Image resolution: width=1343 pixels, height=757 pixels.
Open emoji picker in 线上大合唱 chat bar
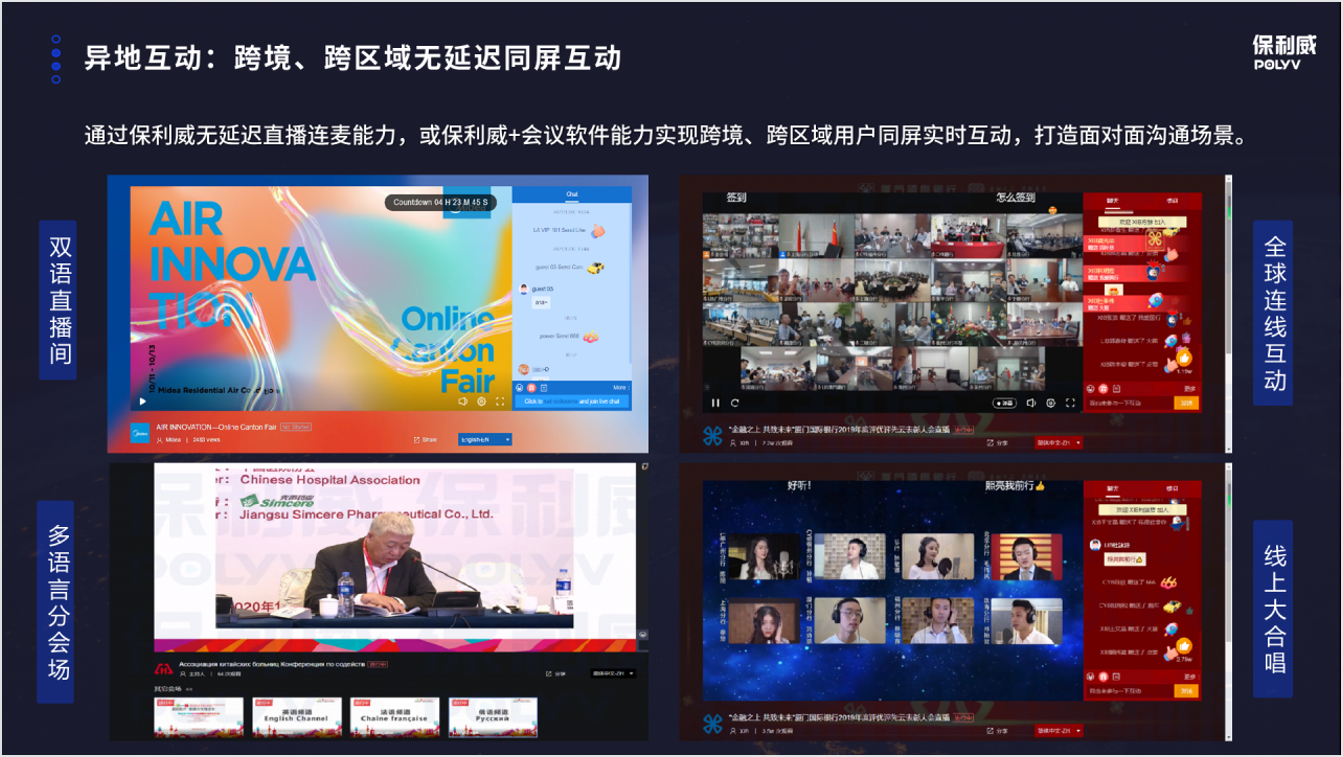click(1090, 677)
